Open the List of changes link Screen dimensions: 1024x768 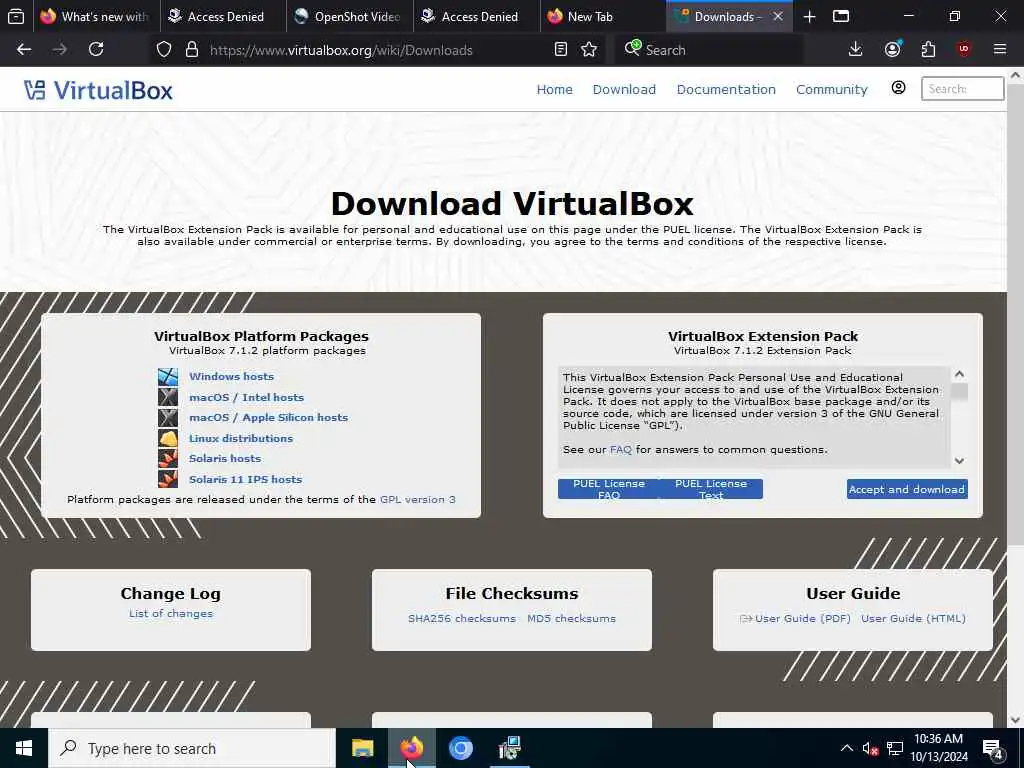[x=170, y=614]
